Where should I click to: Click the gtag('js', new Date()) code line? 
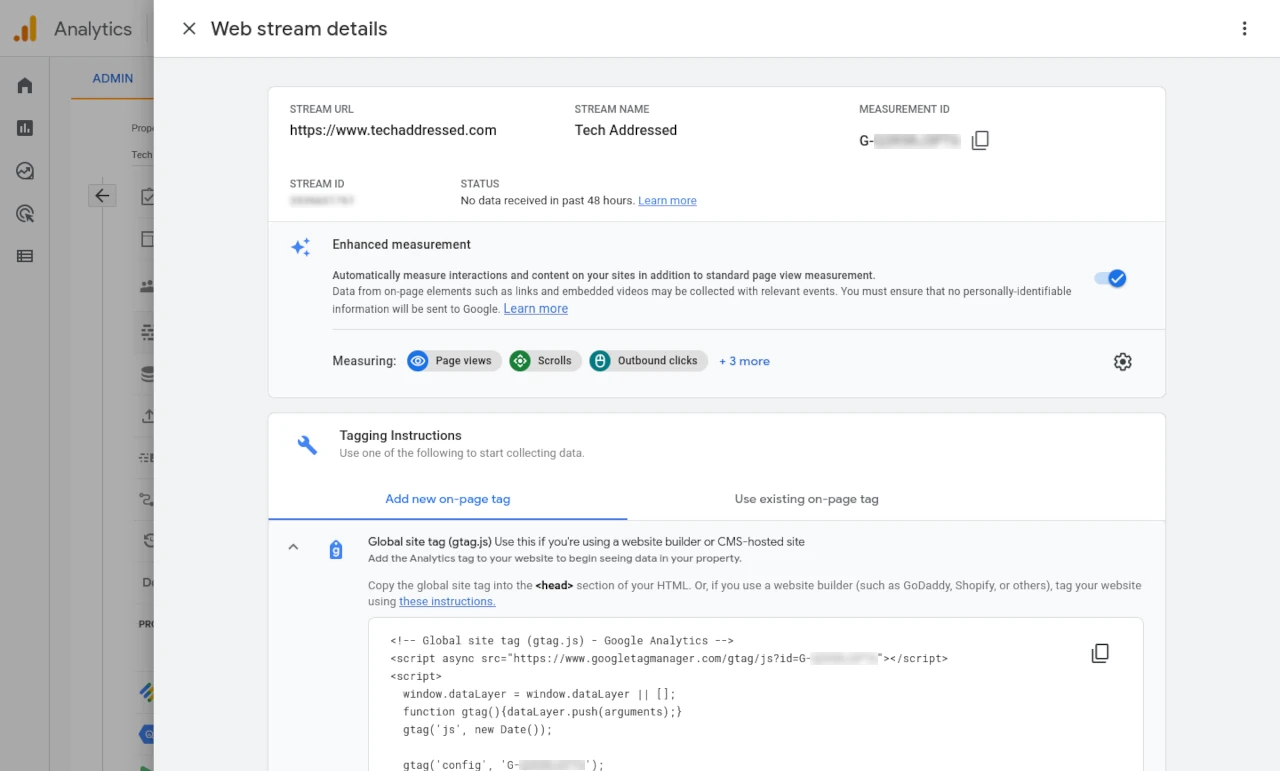pyautogui.click(x=477, y=730)
